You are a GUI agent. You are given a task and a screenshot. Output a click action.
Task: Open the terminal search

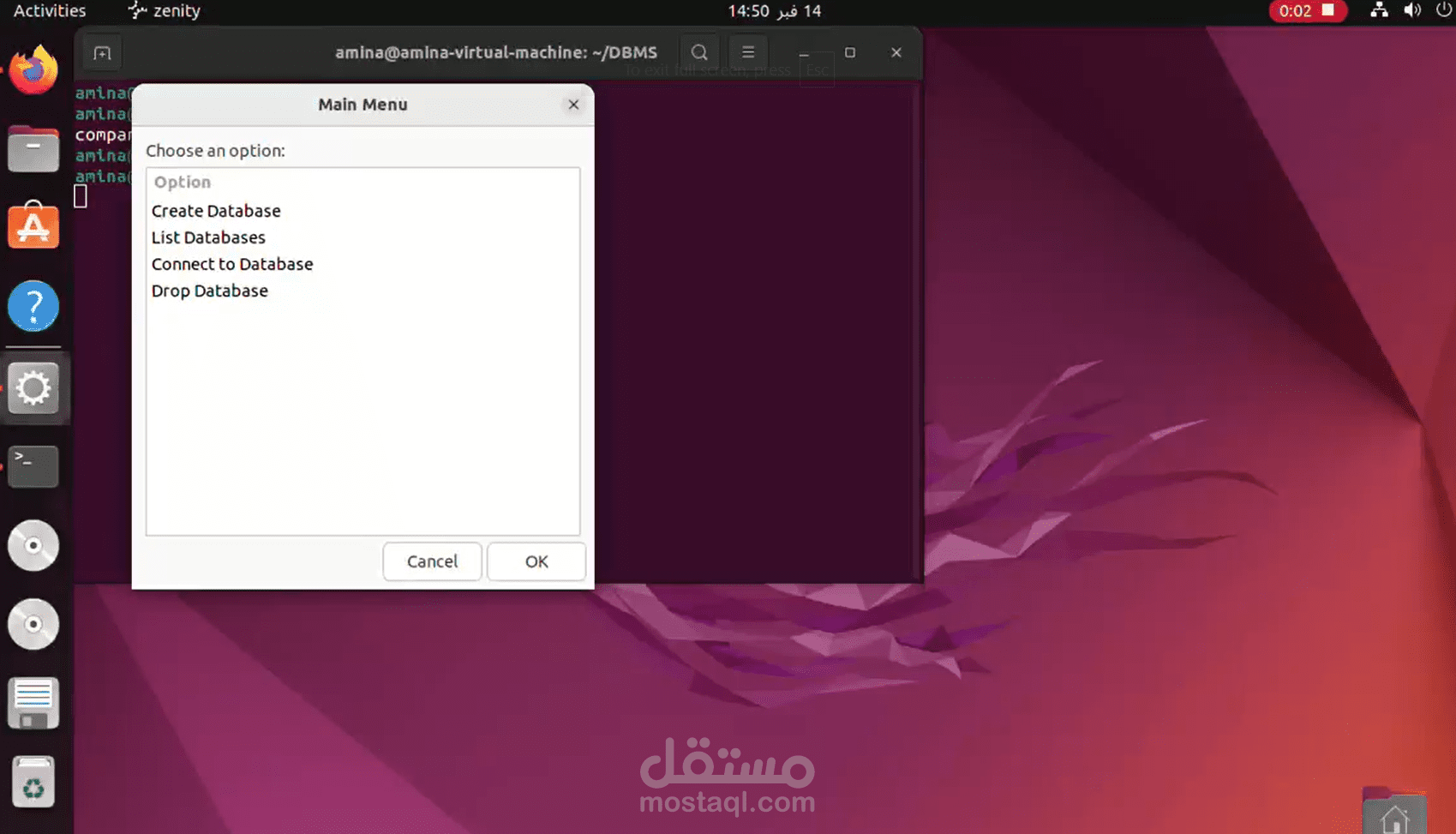point(698,52)
